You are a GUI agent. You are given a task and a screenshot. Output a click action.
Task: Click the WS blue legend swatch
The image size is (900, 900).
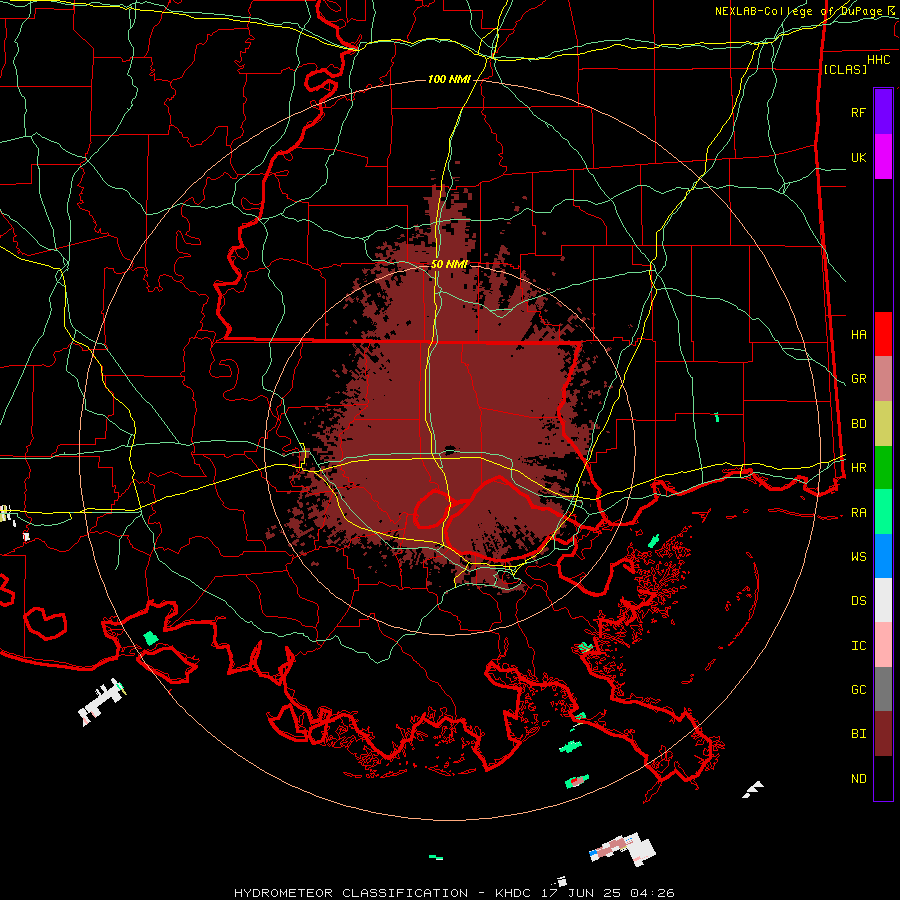(883, 556)
